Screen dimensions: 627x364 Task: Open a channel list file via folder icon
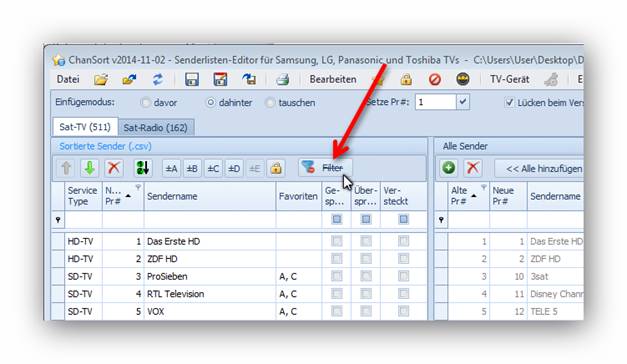(101, 80)
